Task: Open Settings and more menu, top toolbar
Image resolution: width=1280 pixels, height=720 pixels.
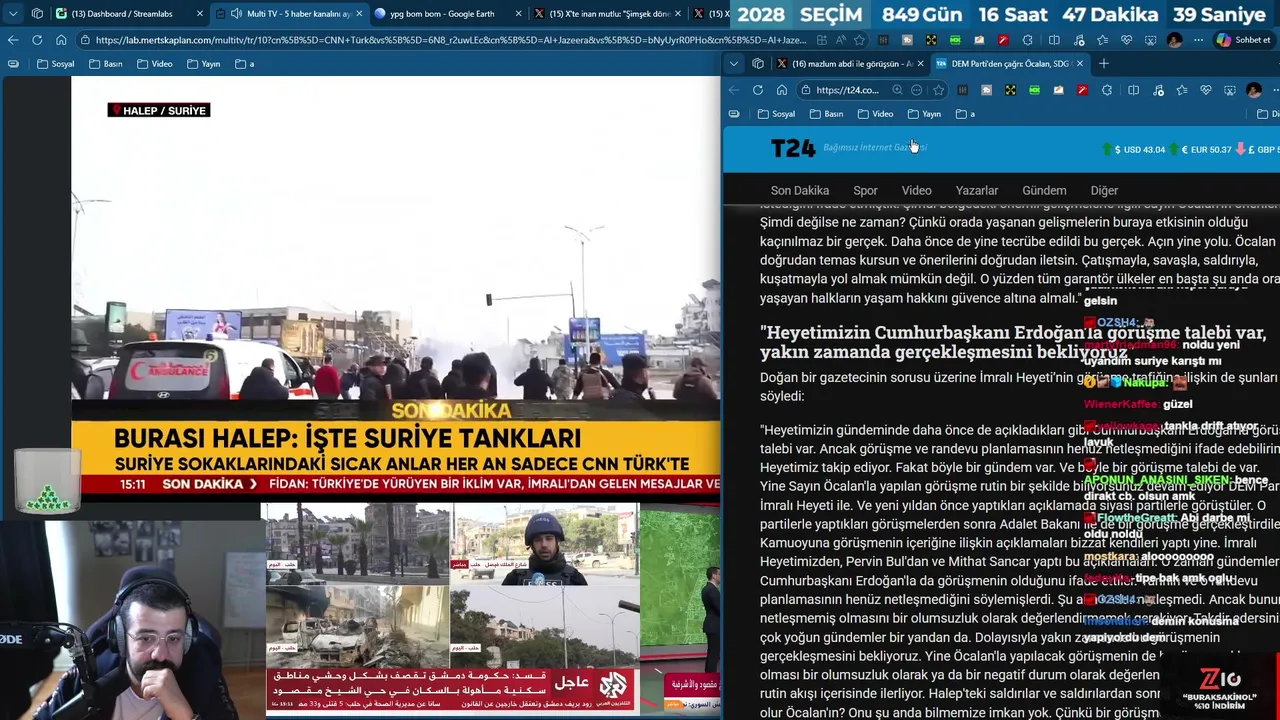Action: click(1198, 40)
